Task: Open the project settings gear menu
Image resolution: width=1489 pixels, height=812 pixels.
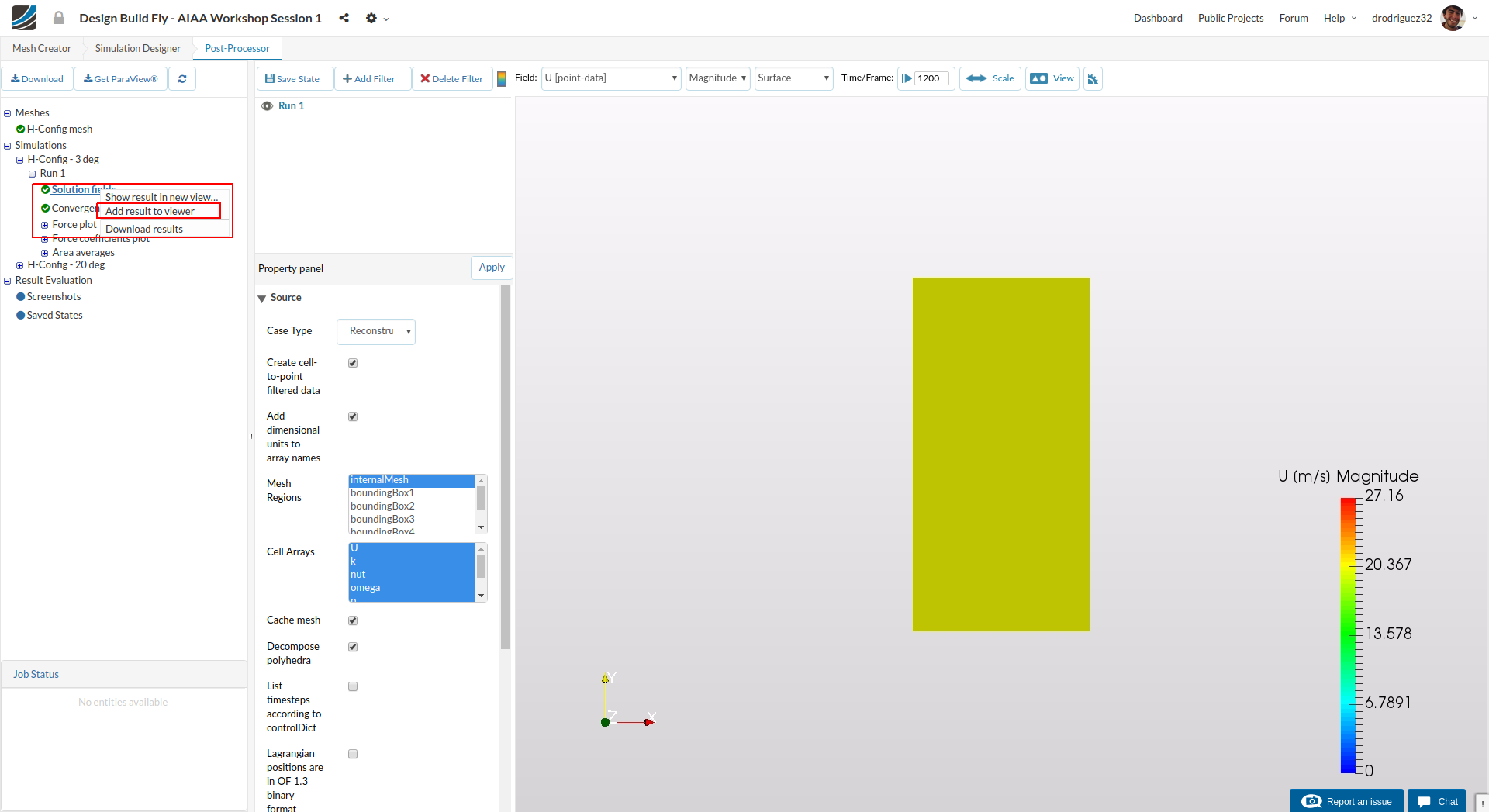Action: pos(377,18)
